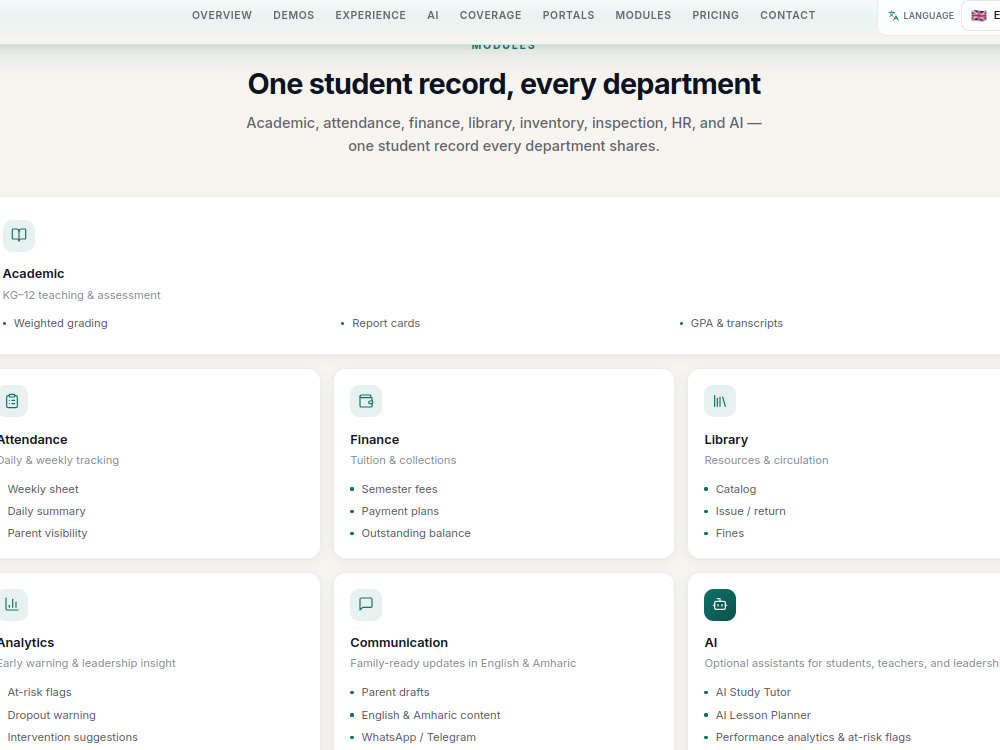The height and width of the screenshot is (750, 1000).
Task: Click 'Dropout warning' under Analytics
Action: (52, 716)
